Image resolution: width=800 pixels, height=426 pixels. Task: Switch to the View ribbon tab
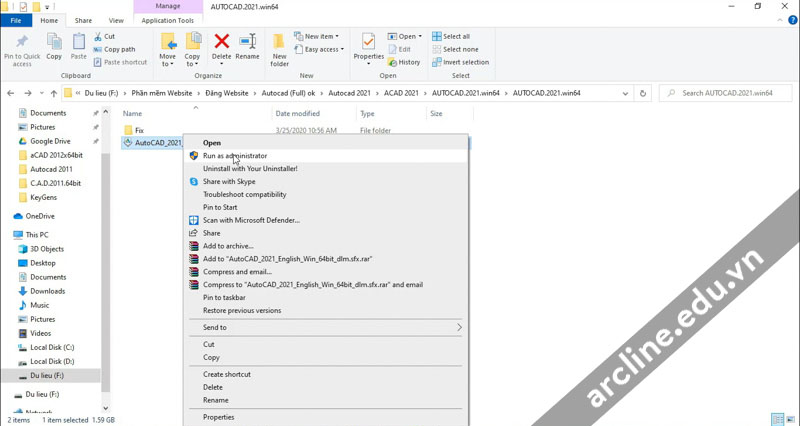point(116,20)
